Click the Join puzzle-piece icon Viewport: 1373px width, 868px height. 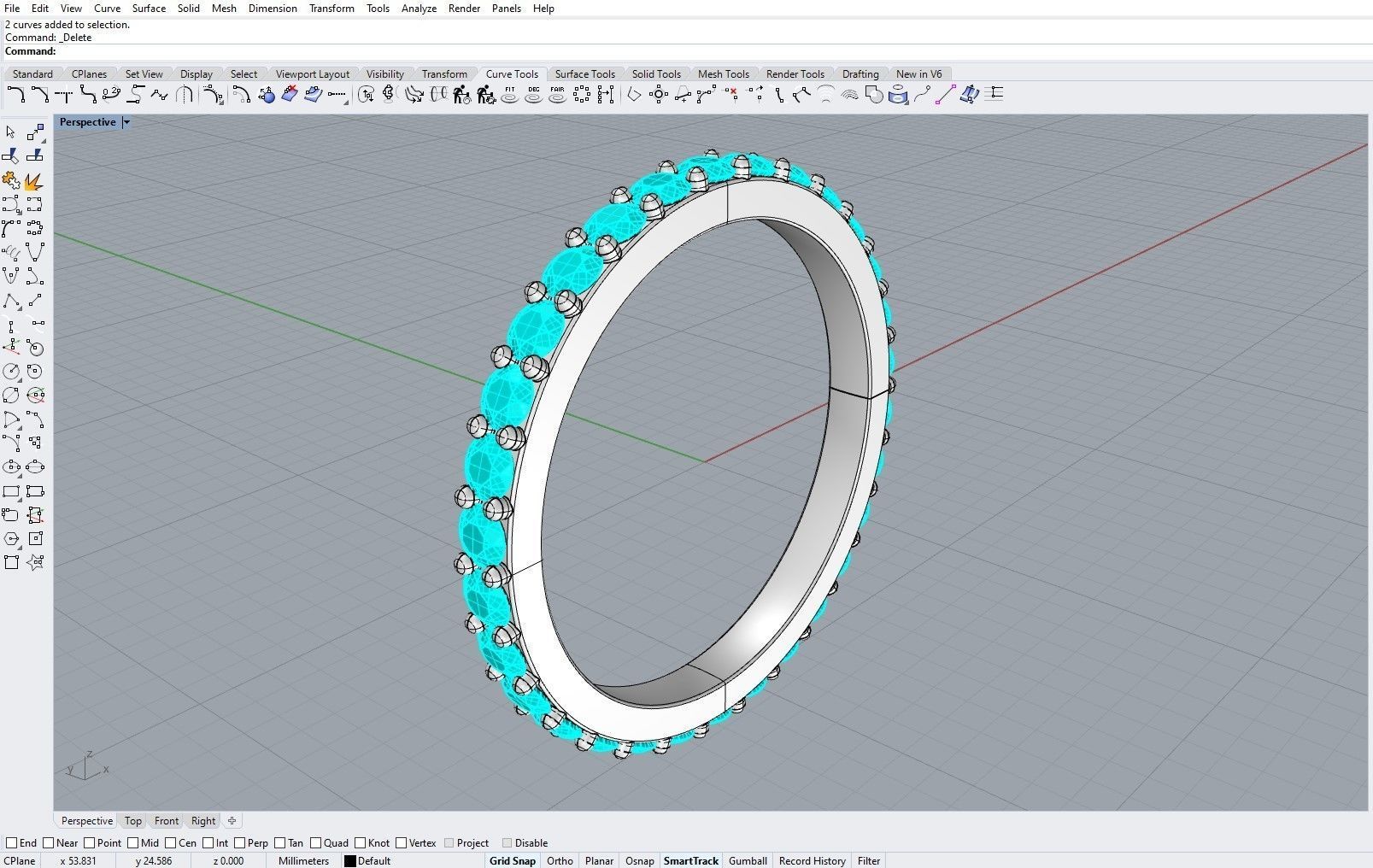pyautogui.click(x=11, y=180)
